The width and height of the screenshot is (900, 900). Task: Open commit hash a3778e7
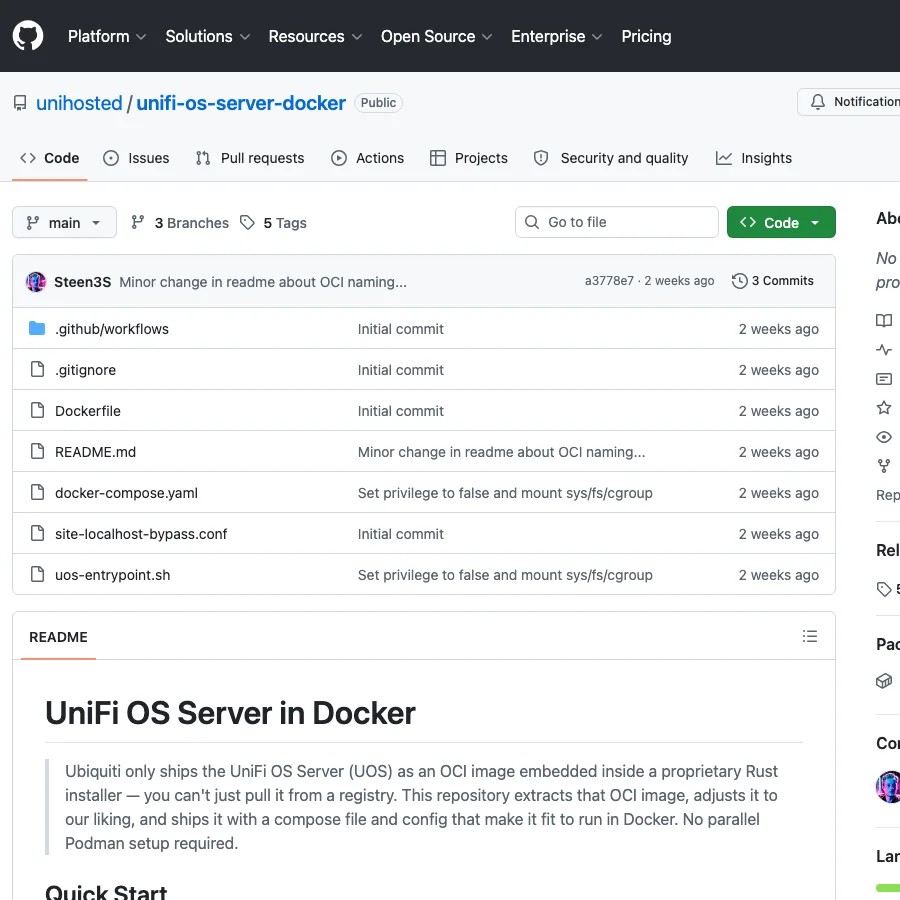click(609, 281)
